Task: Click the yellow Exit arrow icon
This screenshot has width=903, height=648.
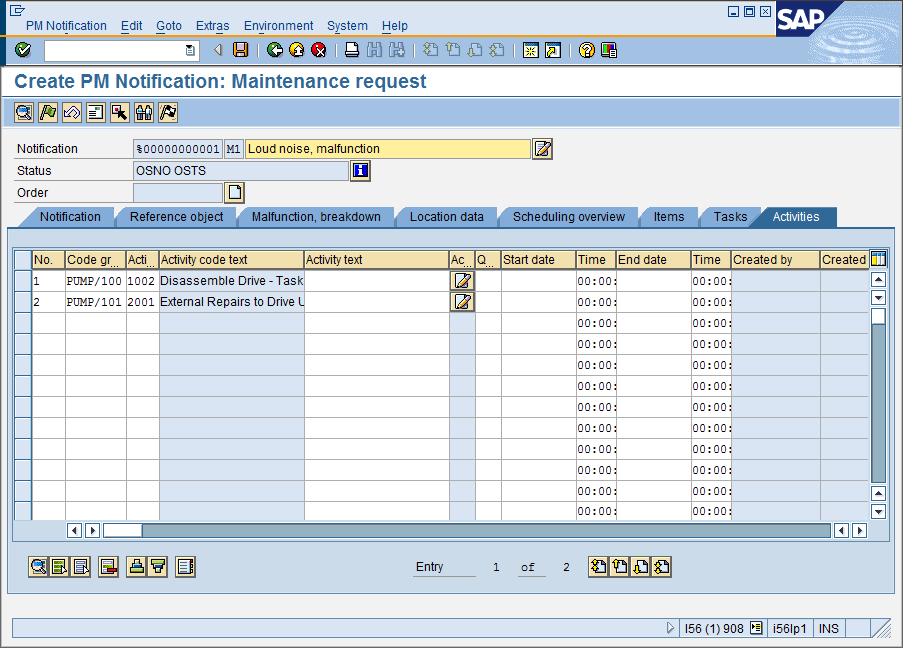Action: tap(297, 50)
